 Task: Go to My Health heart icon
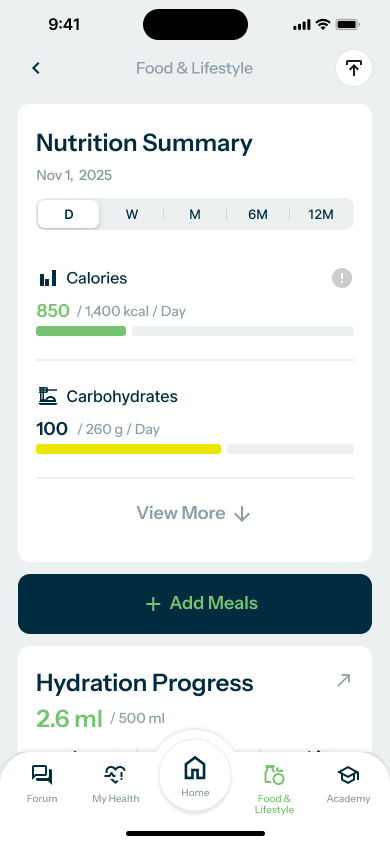click(115, 775)
